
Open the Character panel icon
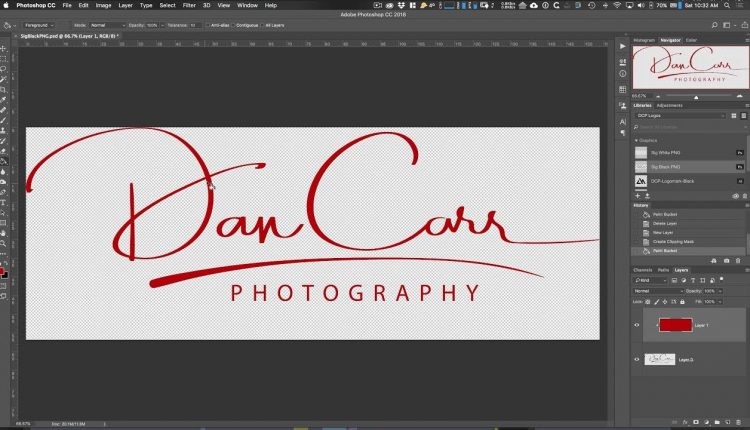click(622, 122)
